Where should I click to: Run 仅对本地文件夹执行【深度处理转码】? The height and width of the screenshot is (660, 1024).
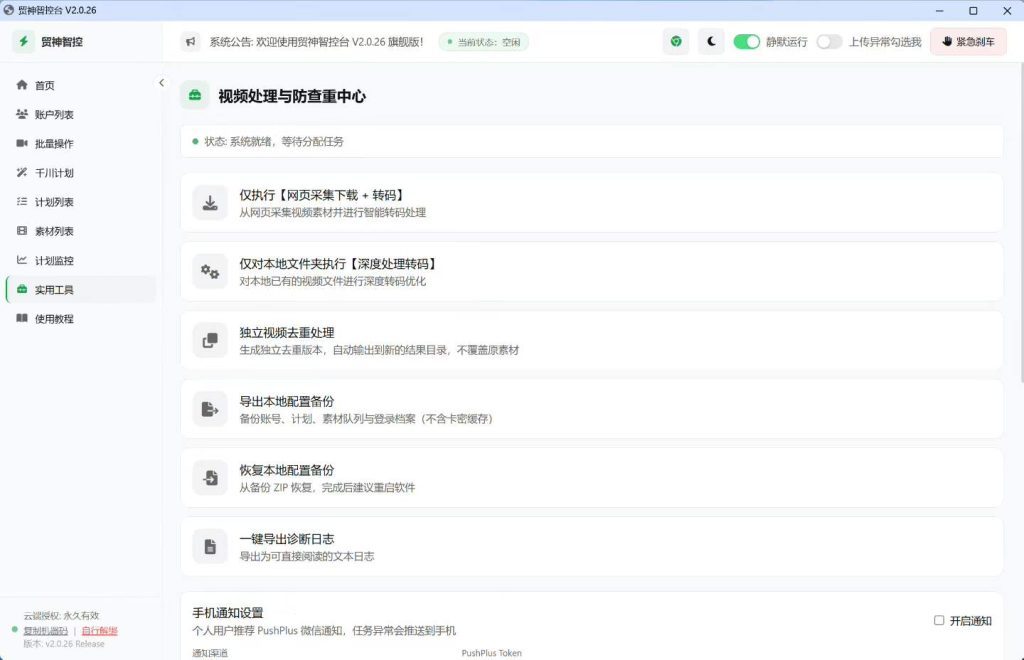point(592,272)
